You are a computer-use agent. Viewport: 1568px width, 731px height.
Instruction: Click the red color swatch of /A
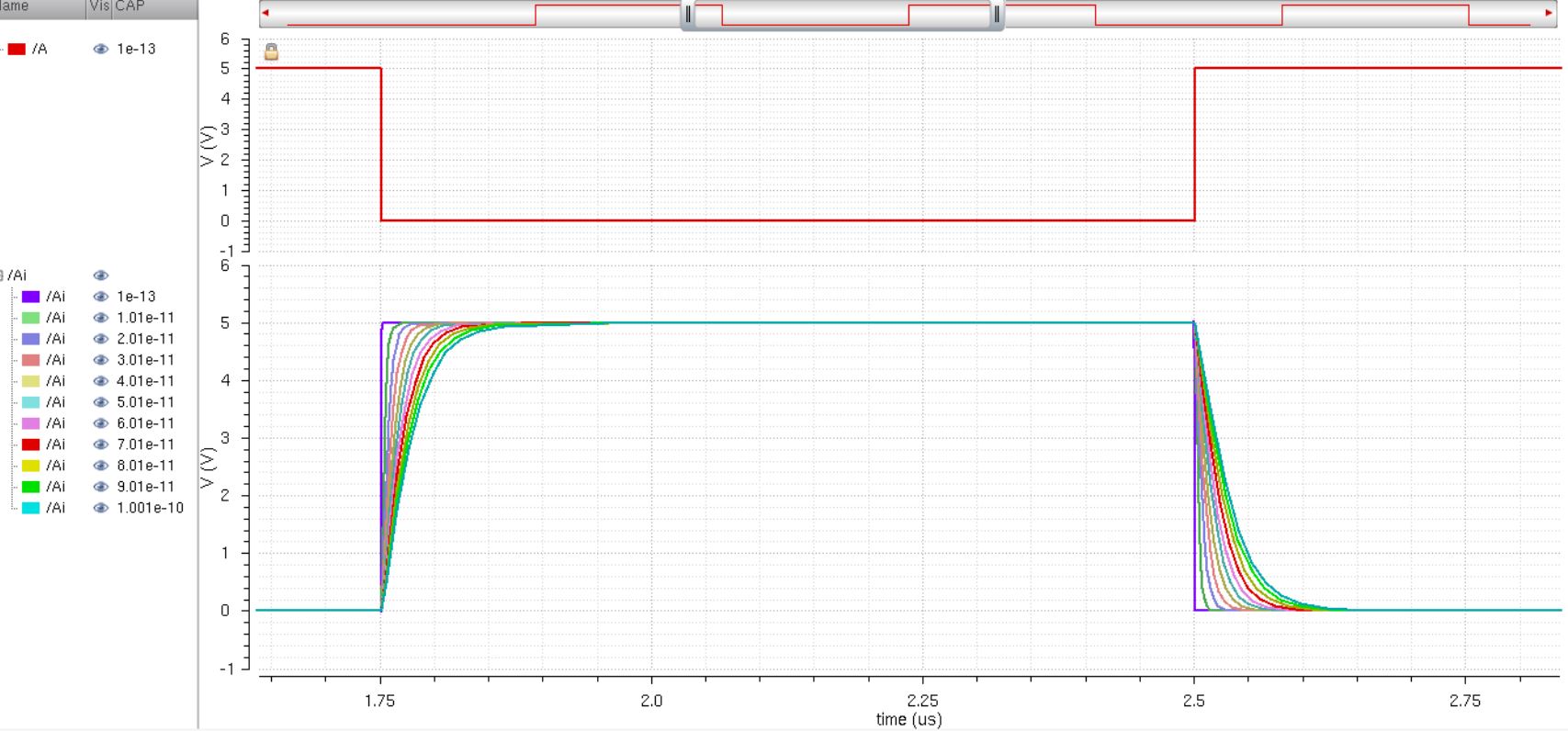tap(17, 50)
